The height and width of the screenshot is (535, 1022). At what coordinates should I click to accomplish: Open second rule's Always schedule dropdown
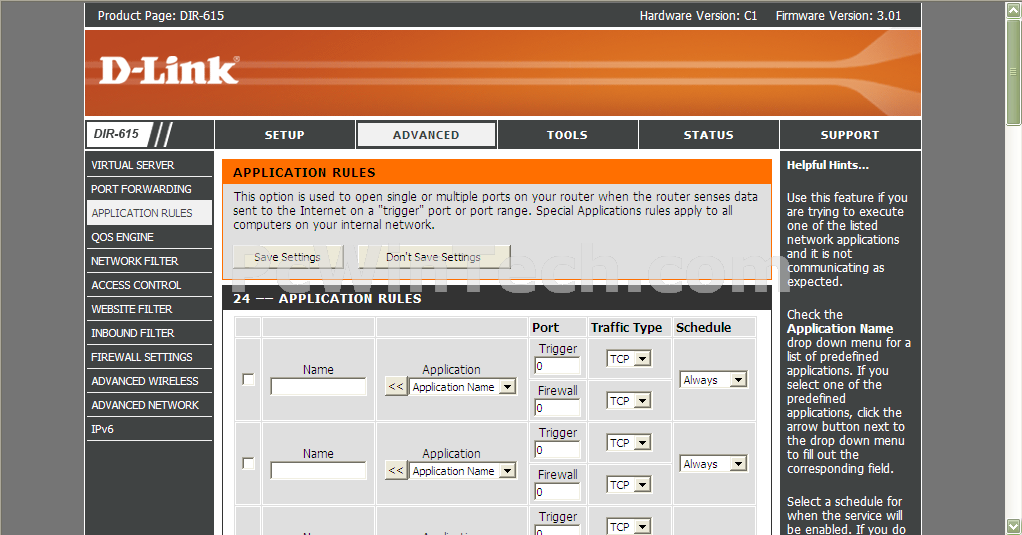714,464
